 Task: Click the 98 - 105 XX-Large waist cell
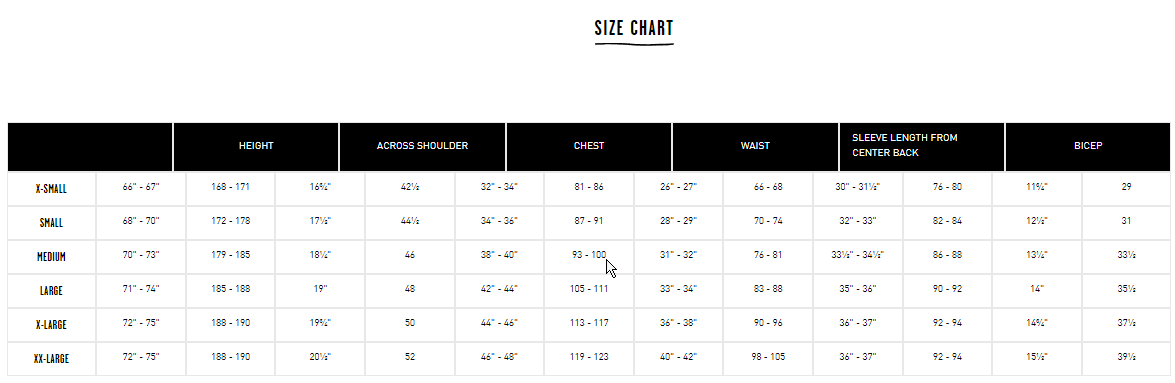point(768,358)
